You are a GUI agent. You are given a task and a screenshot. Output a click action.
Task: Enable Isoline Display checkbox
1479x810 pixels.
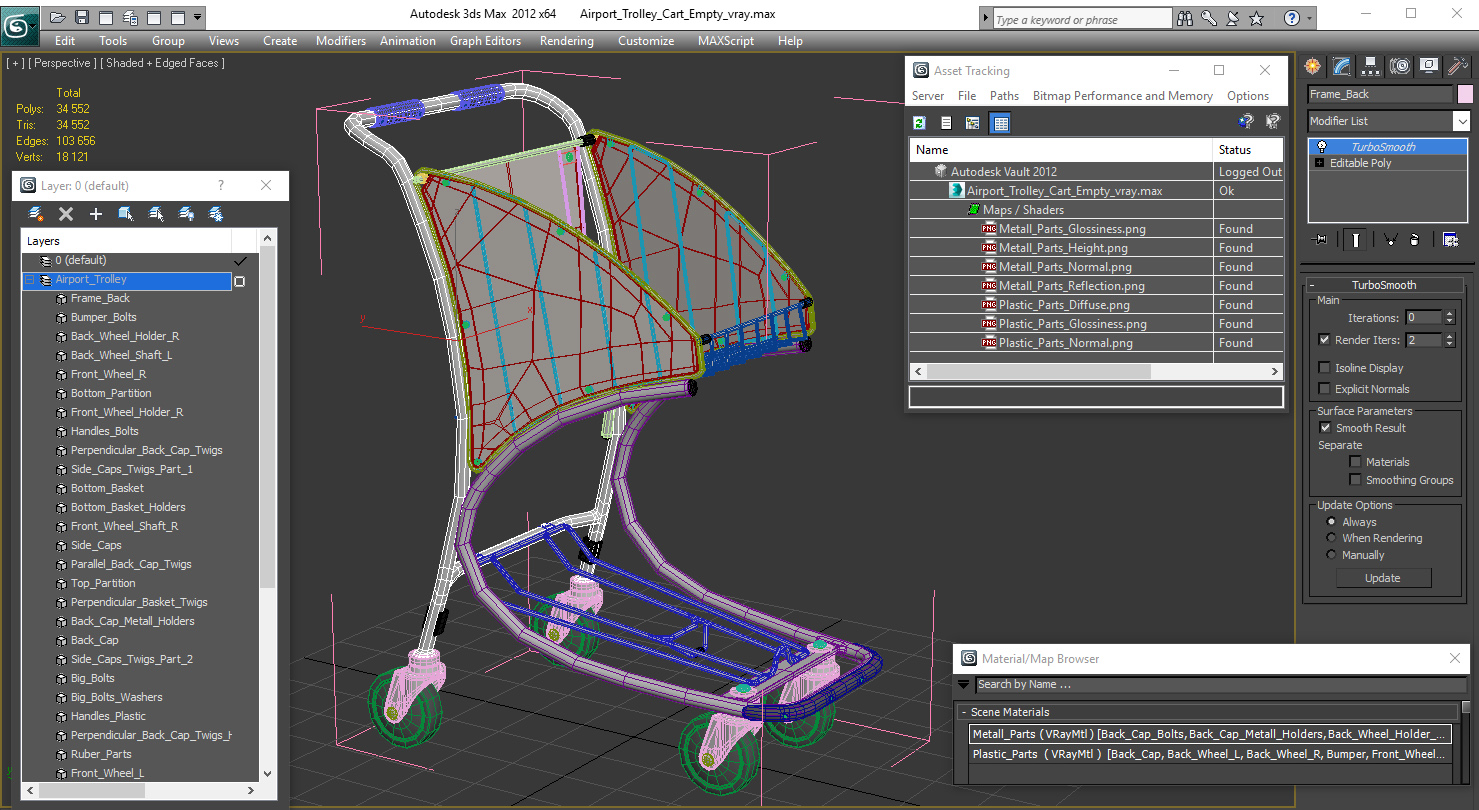pos(1325,368)
